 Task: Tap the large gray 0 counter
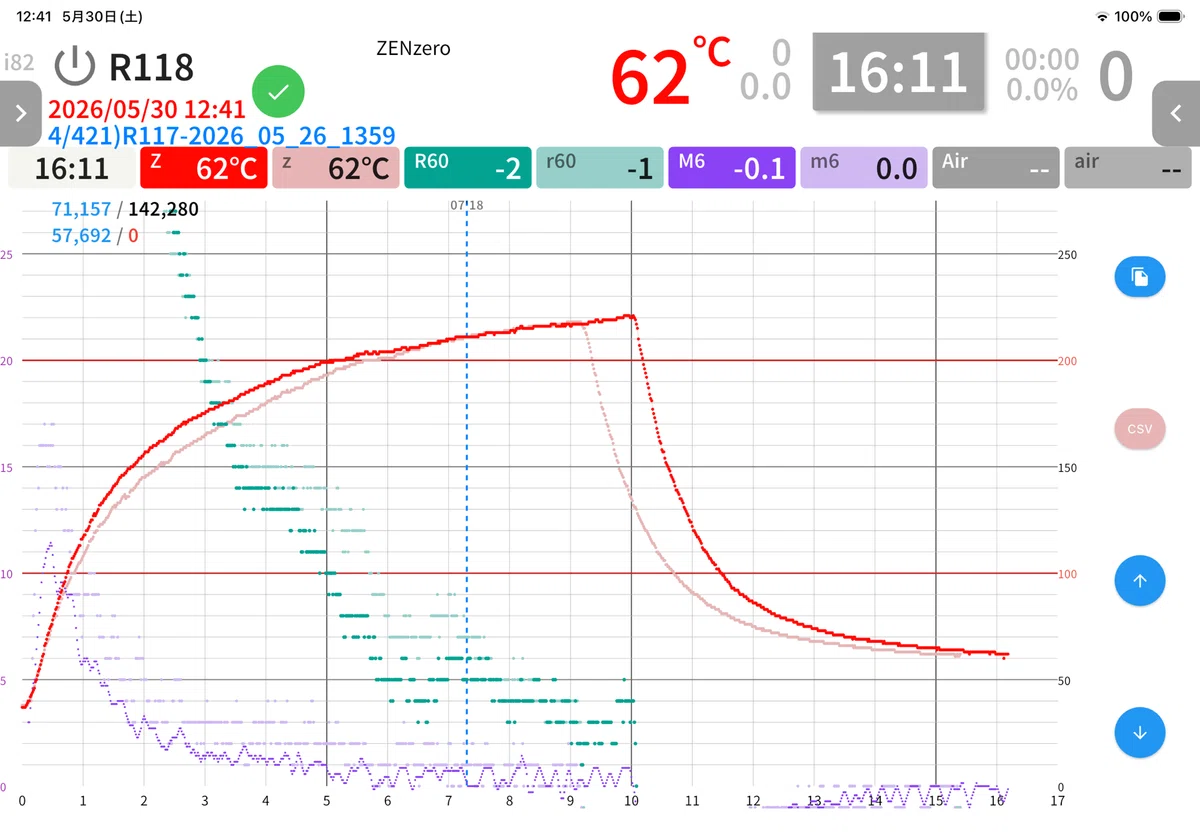pos(1115,75)
